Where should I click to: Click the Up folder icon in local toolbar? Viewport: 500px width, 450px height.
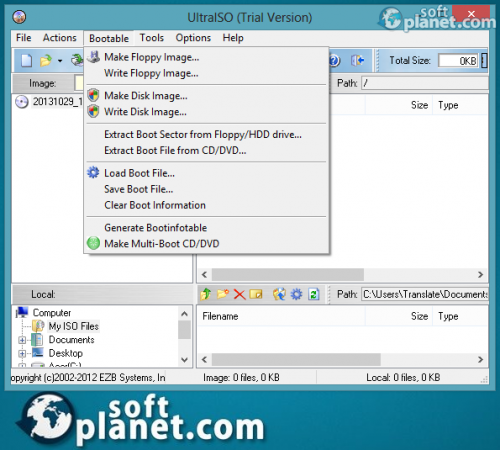tap(206, 294)
